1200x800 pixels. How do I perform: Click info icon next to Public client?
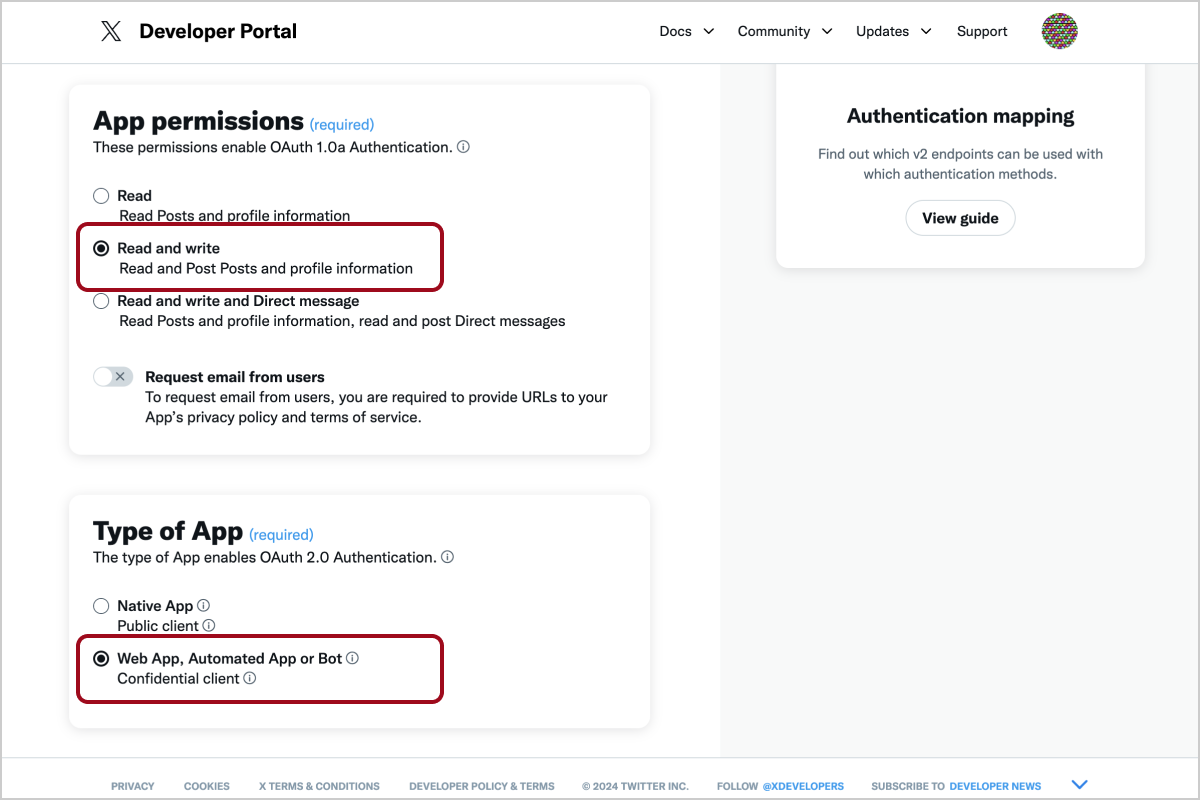[x=209, y=625]
